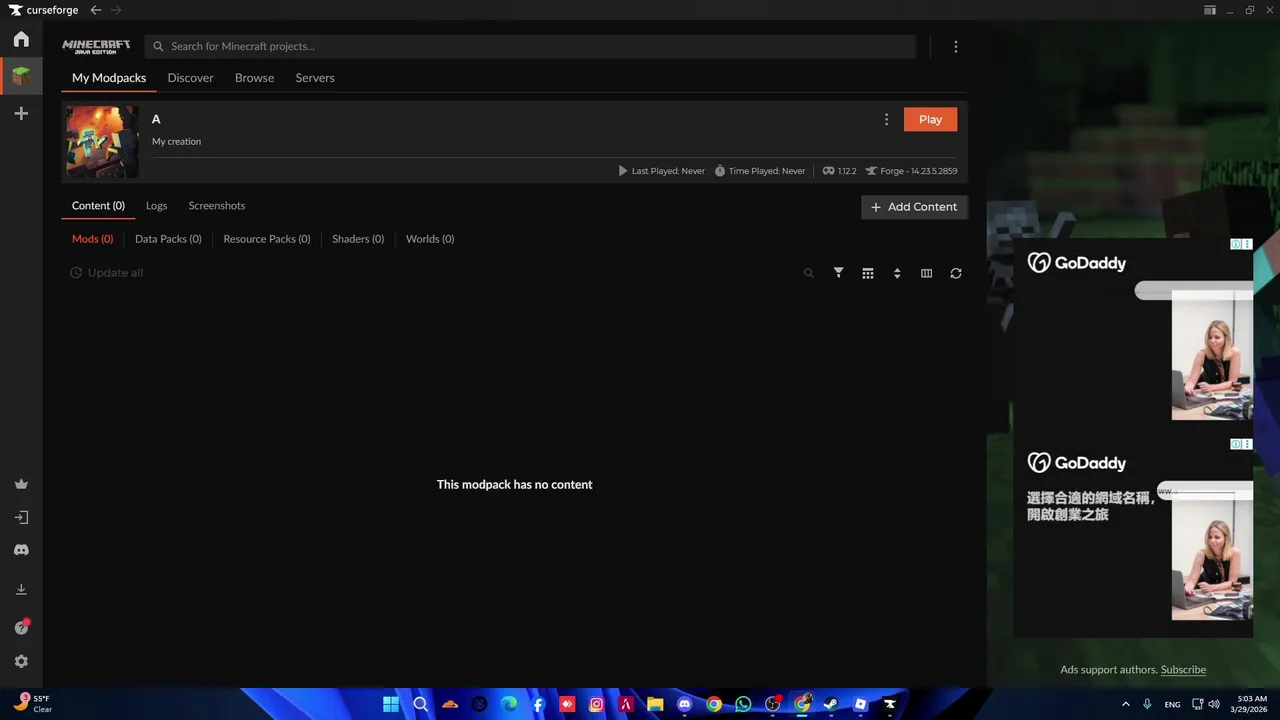
Task: Select the Mods (0) sub-tab
Action: (93, 239)
